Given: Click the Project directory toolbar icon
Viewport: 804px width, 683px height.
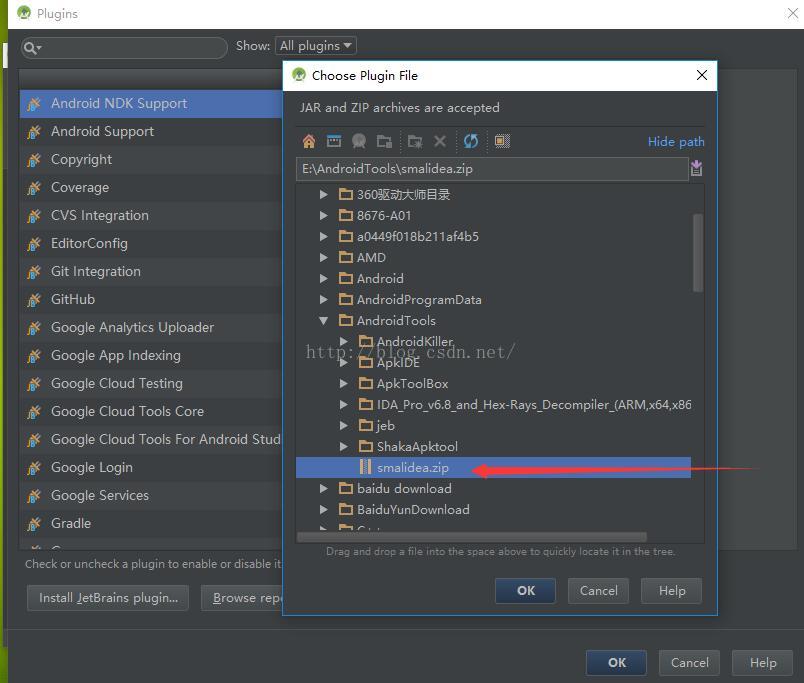Looking at the screenshot, I should tap(359, 141).
